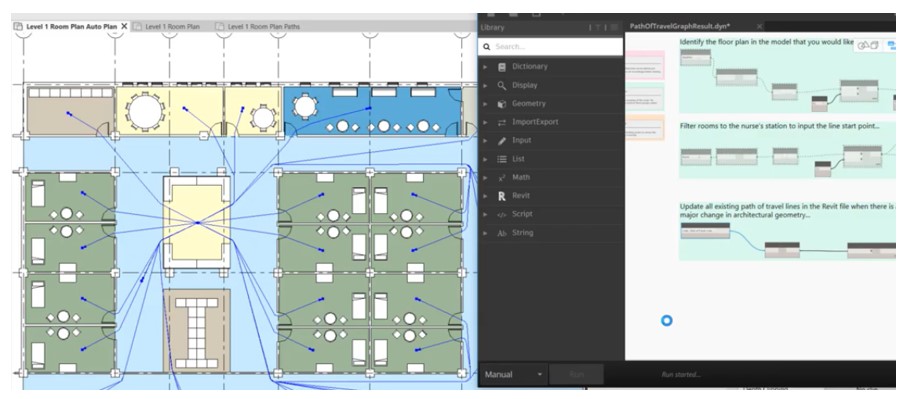Switch to Level 1 Room Plan tab
Image resolution: width=907 pixels, height=399 pixels.
[172, 27]
